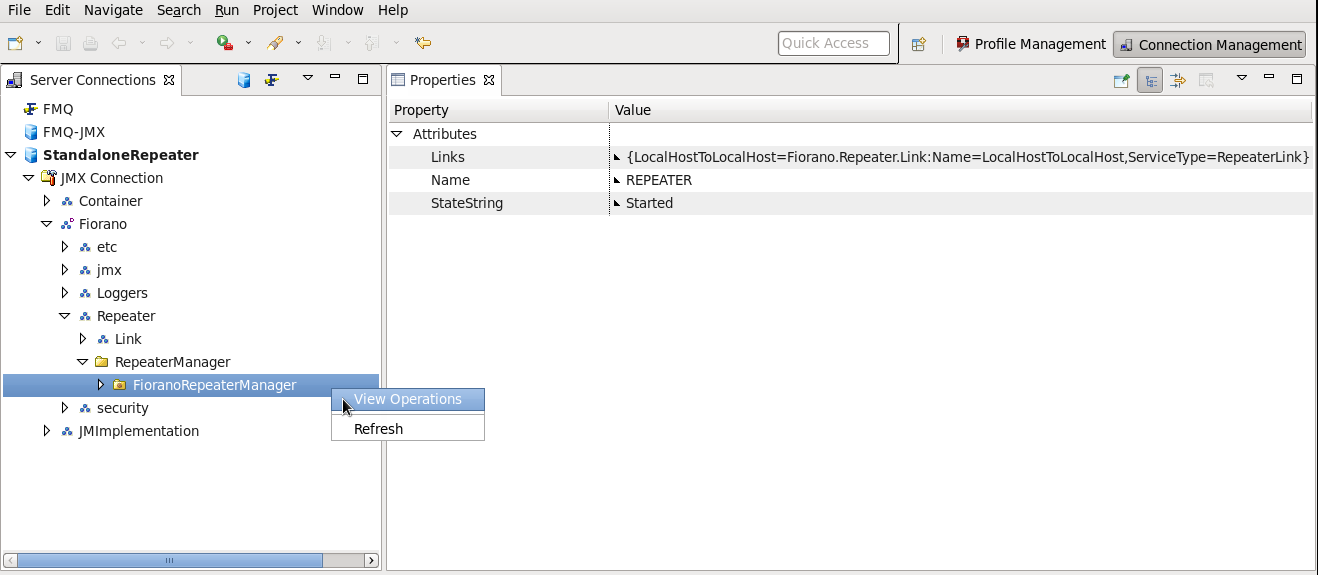Collapse the StandaloneRepeater node
Image resolution: width=1318 pixels, height=575 pixels.
pyautogui.click(x=10, y=155)
